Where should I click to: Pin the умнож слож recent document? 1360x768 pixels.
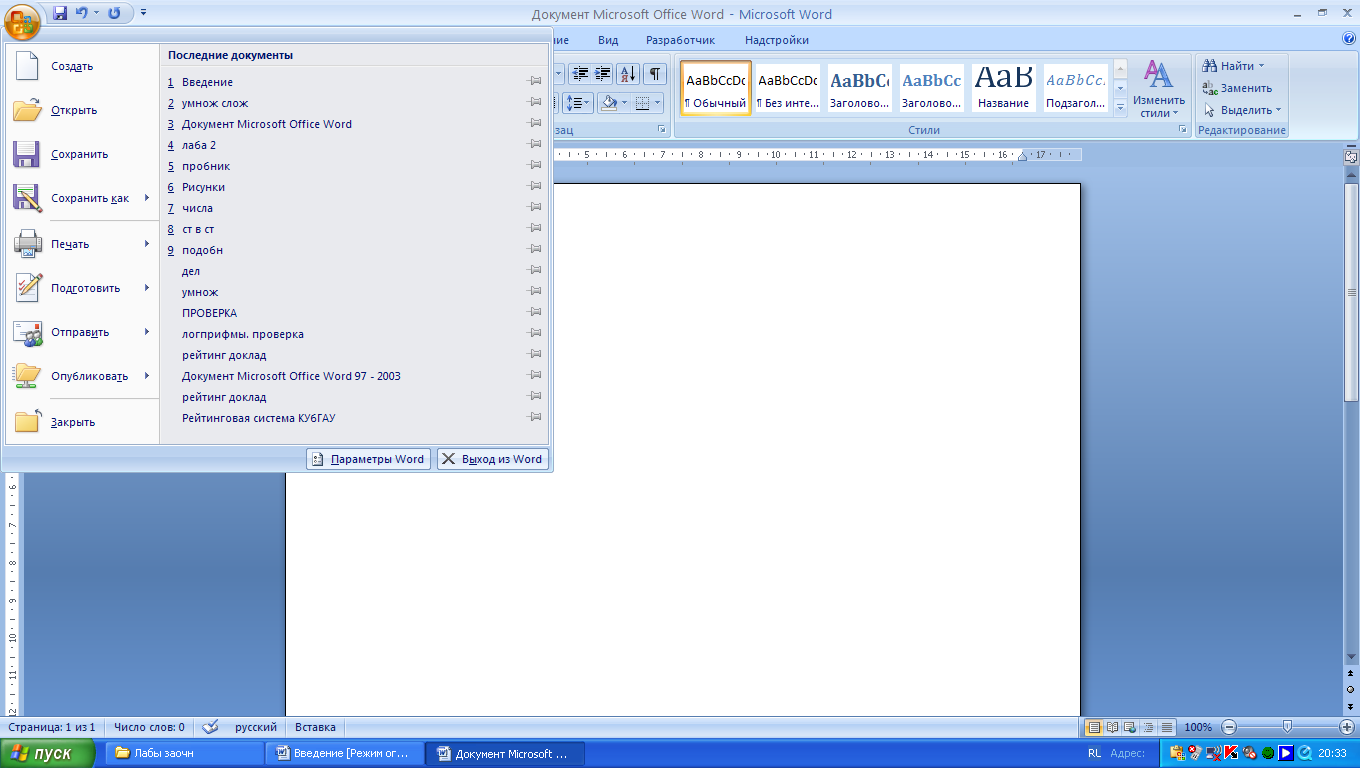(535, 103)
